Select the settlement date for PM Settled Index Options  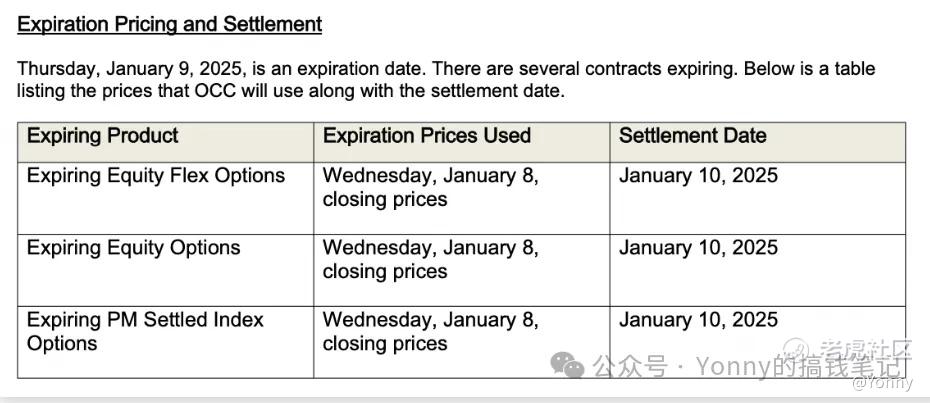698,320
